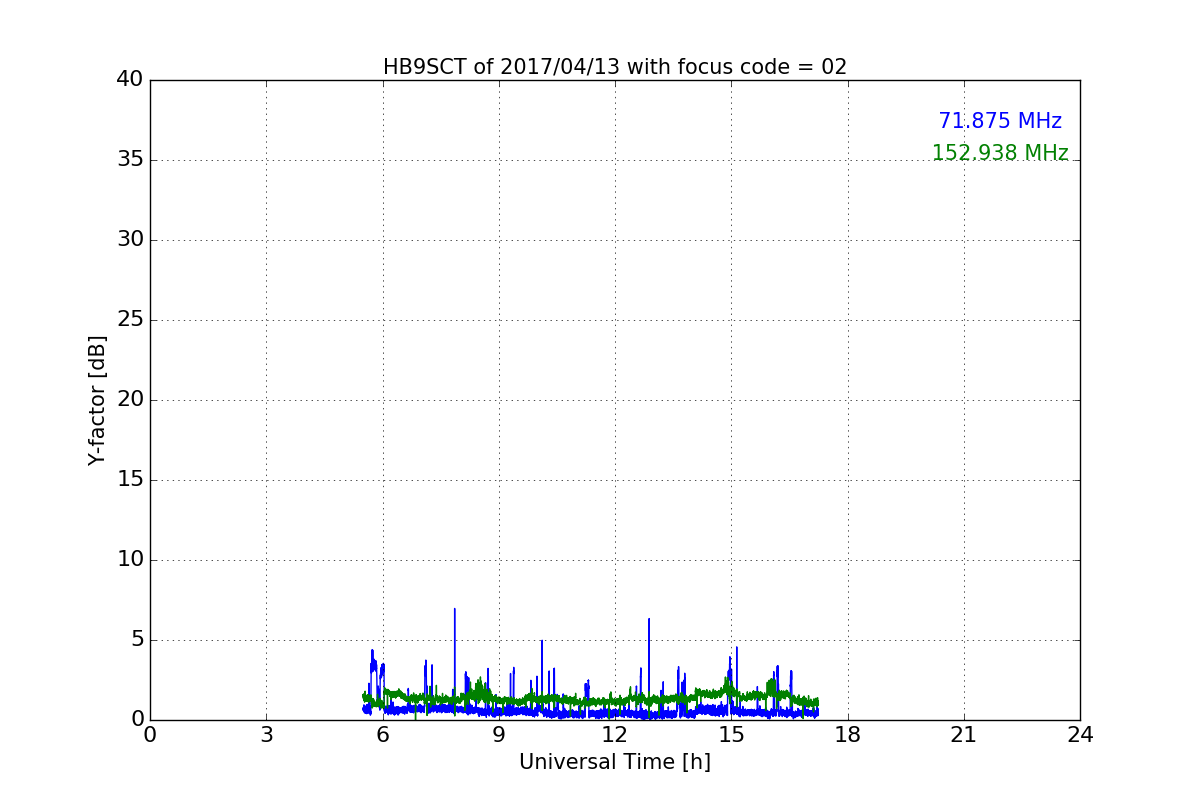Image resolution: width=1200 pixels, height=800 pixels.
Task: Click the x-axis tick label "21"
Action: 964,735
